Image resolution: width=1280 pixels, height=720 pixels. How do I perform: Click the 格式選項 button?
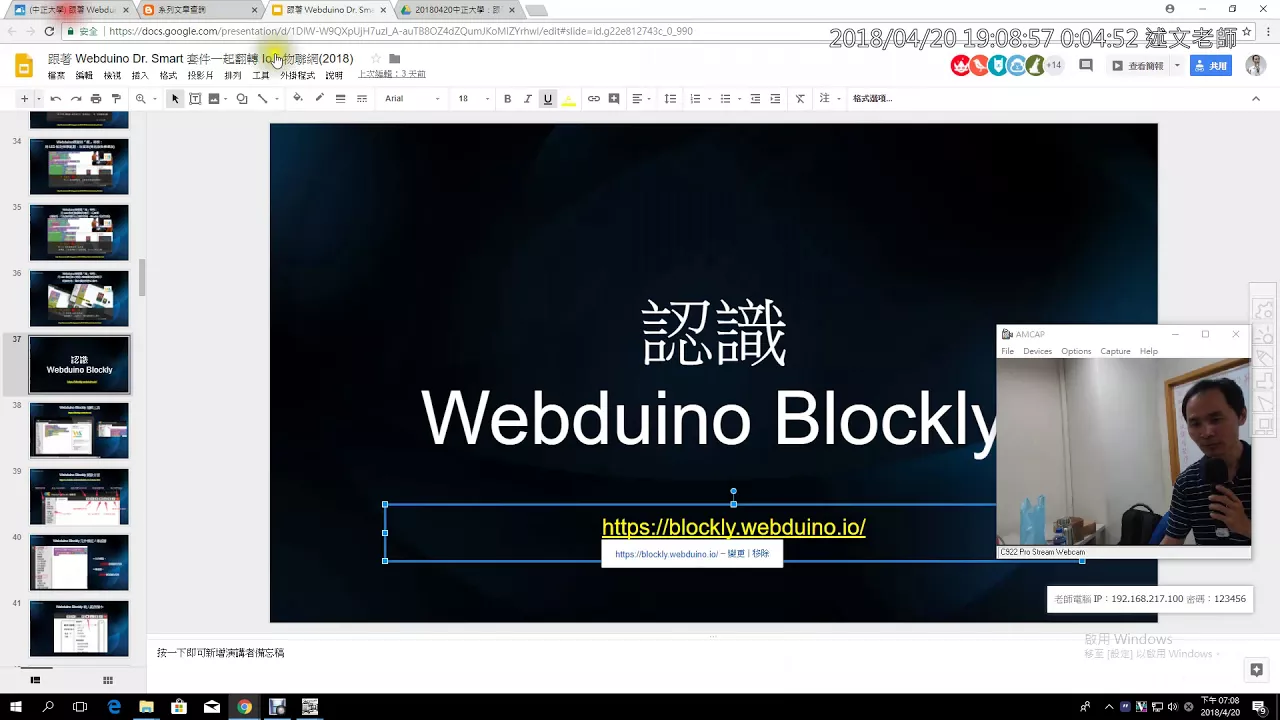pyautogui.click(x=872, y=99)
